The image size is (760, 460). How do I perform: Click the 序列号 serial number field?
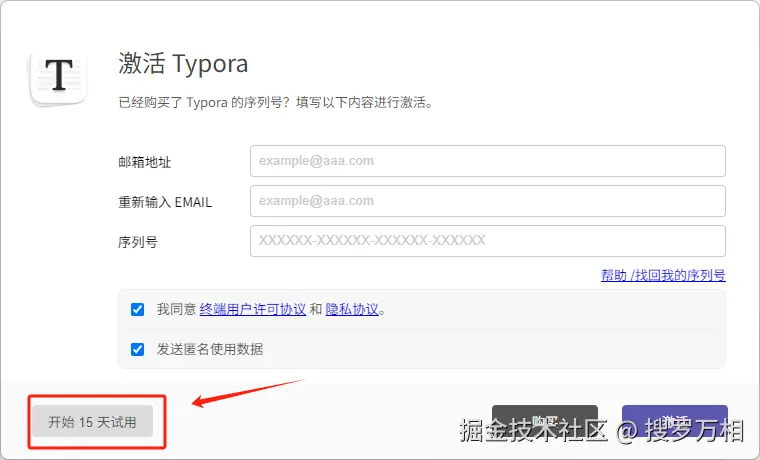pyautogui.click(x=488, y=241)
